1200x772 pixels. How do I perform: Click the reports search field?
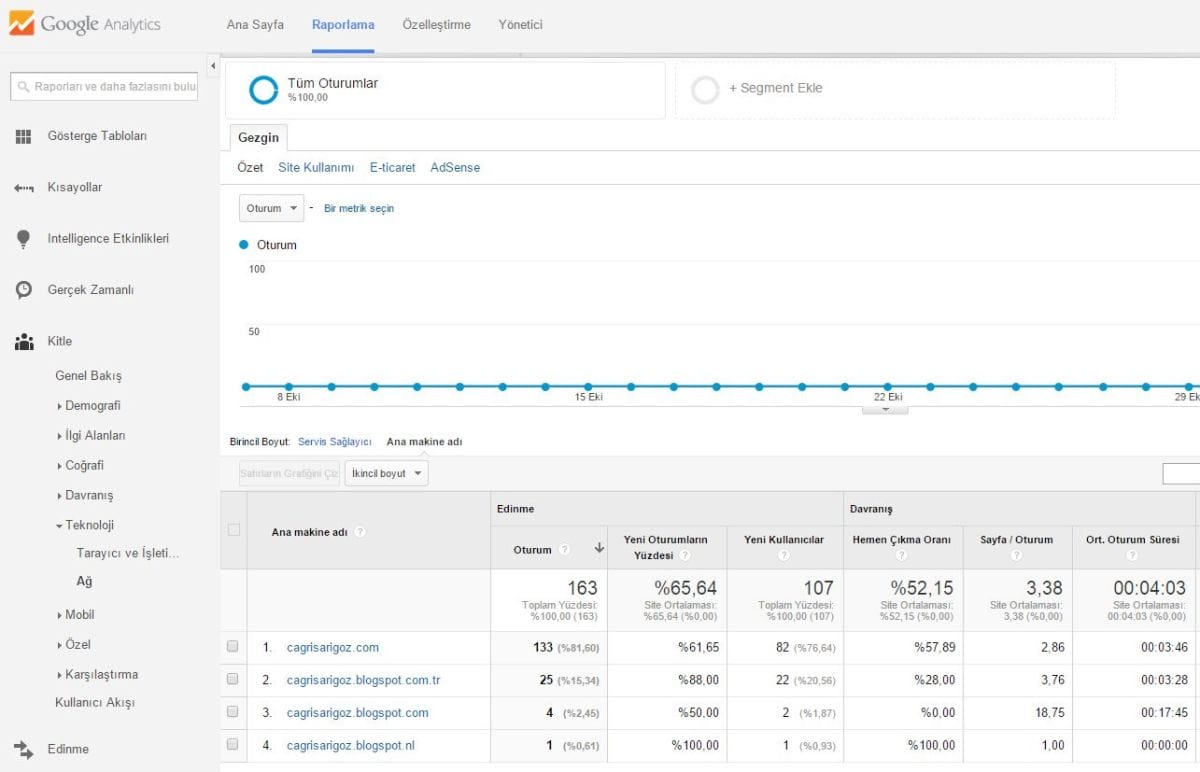coord(105,87)
